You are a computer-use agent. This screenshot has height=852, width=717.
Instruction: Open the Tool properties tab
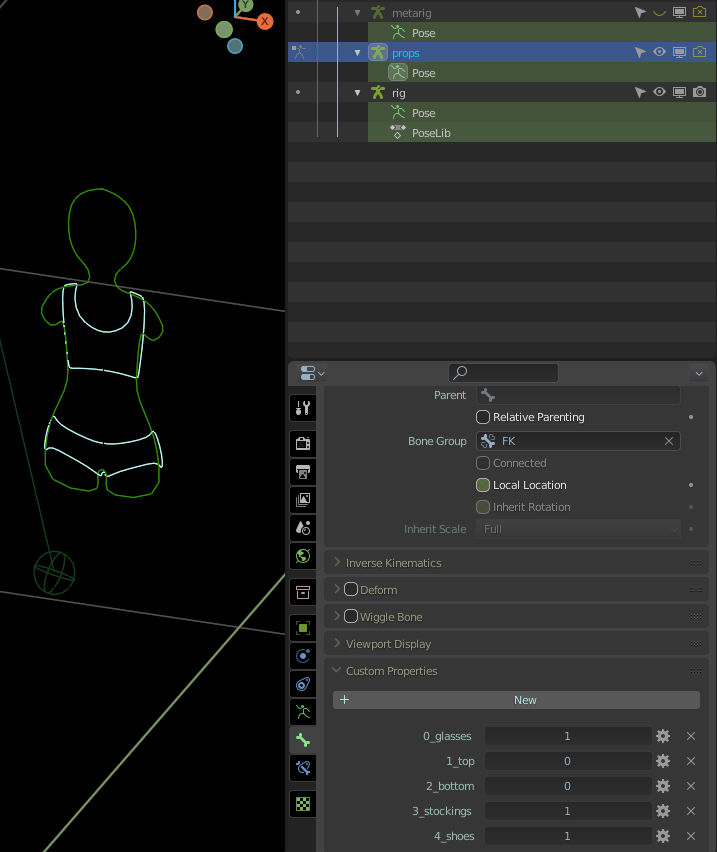(x=304, y=408)
